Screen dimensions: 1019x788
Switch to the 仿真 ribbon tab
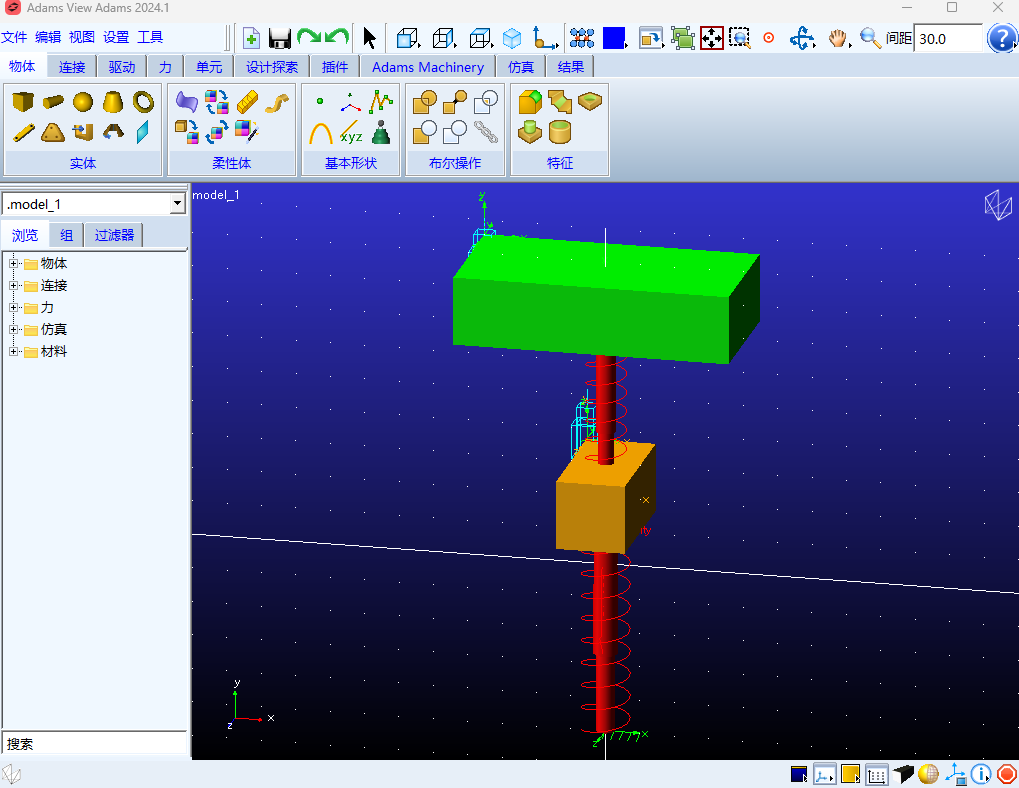point(521,67)
